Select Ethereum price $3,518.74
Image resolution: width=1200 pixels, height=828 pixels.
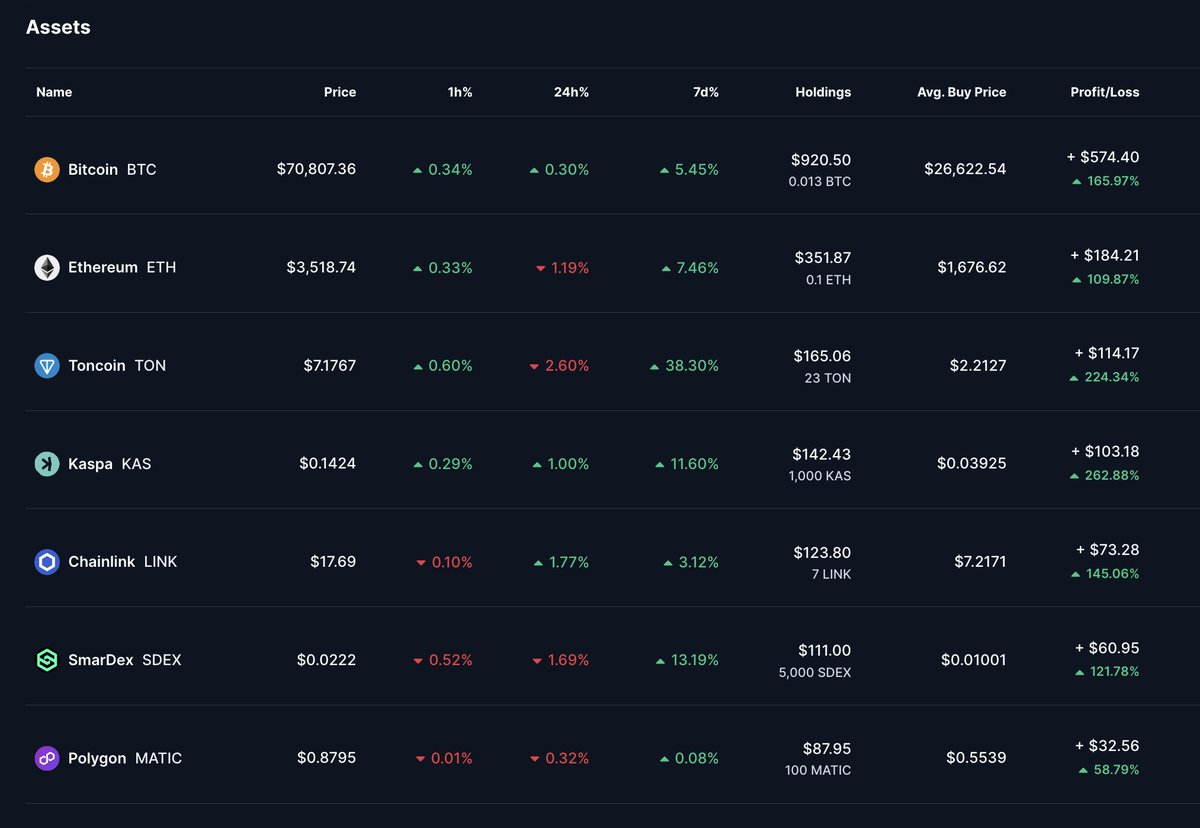point(321,268)
